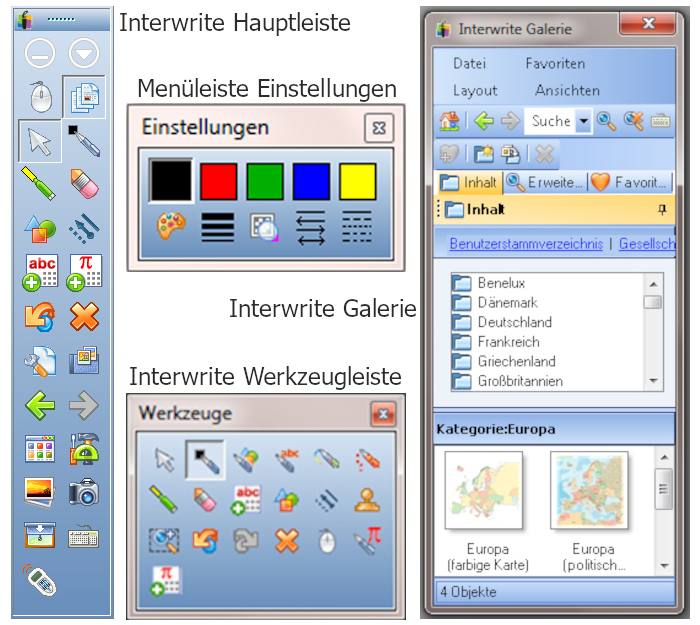The image size is (700, 625).
Task: Switch to the Inhalt tab
Action: pyautogui.click(x=469, y=183)
